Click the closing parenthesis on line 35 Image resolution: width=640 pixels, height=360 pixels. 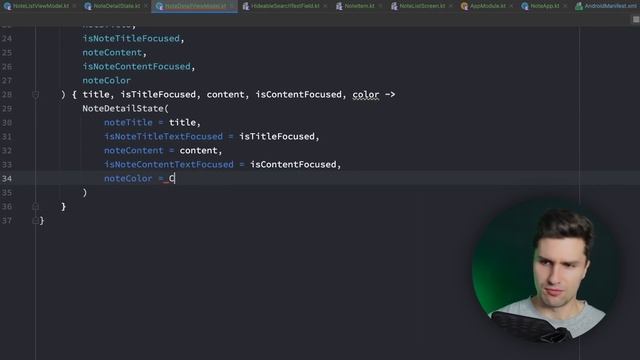point(85,192)
